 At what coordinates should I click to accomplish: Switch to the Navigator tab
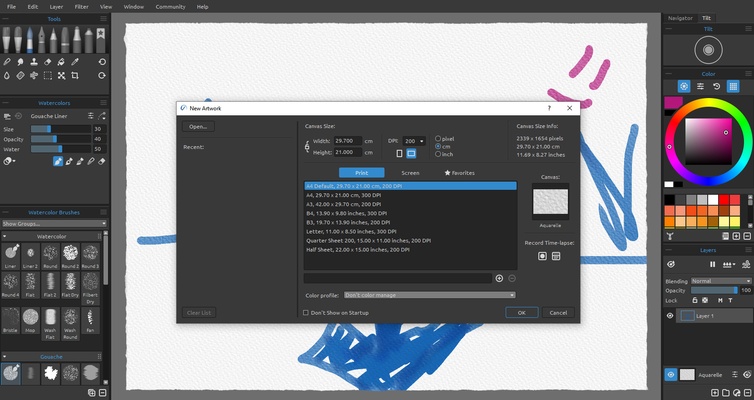click(680, 18)
